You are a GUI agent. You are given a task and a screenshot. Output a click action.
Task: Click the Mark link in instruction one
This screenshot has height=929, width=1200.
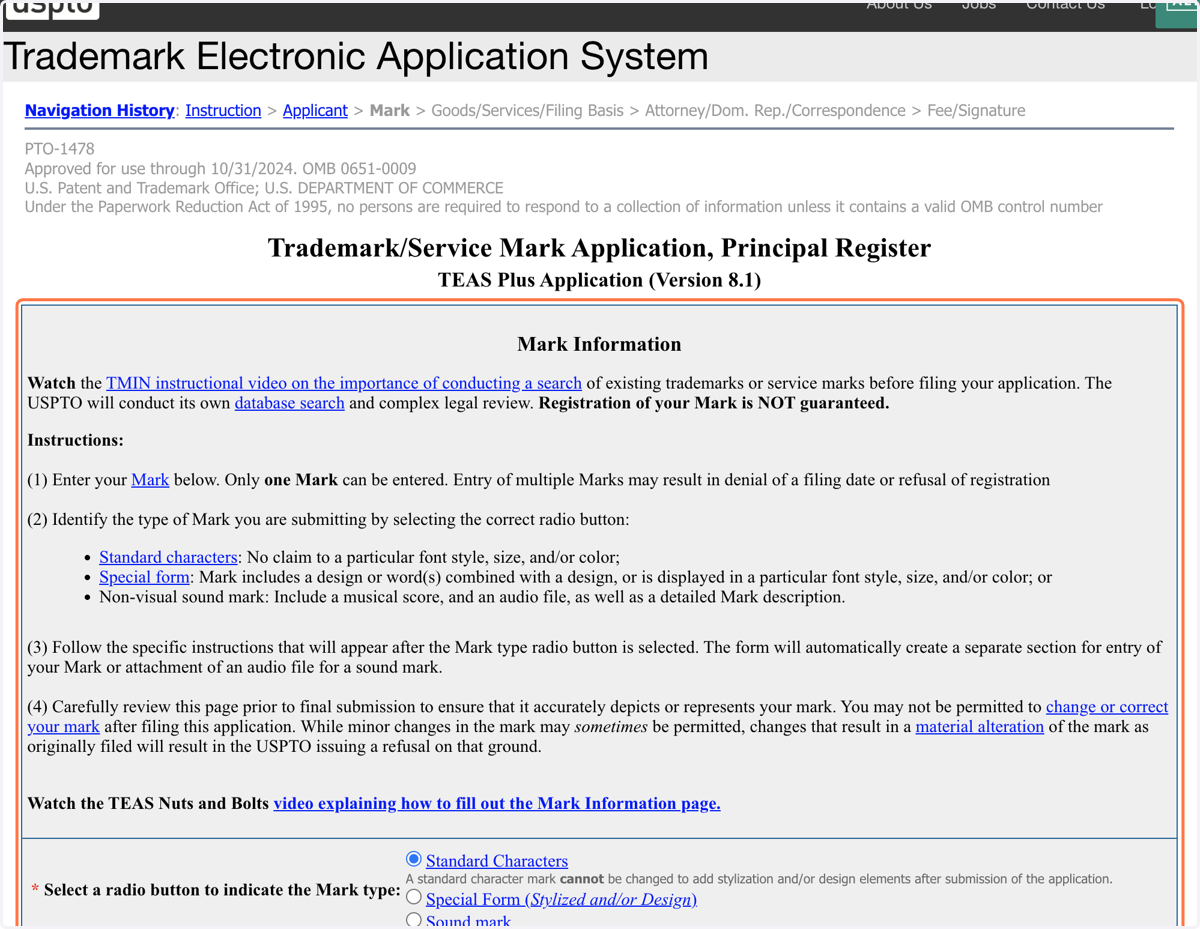click(150, 480)
